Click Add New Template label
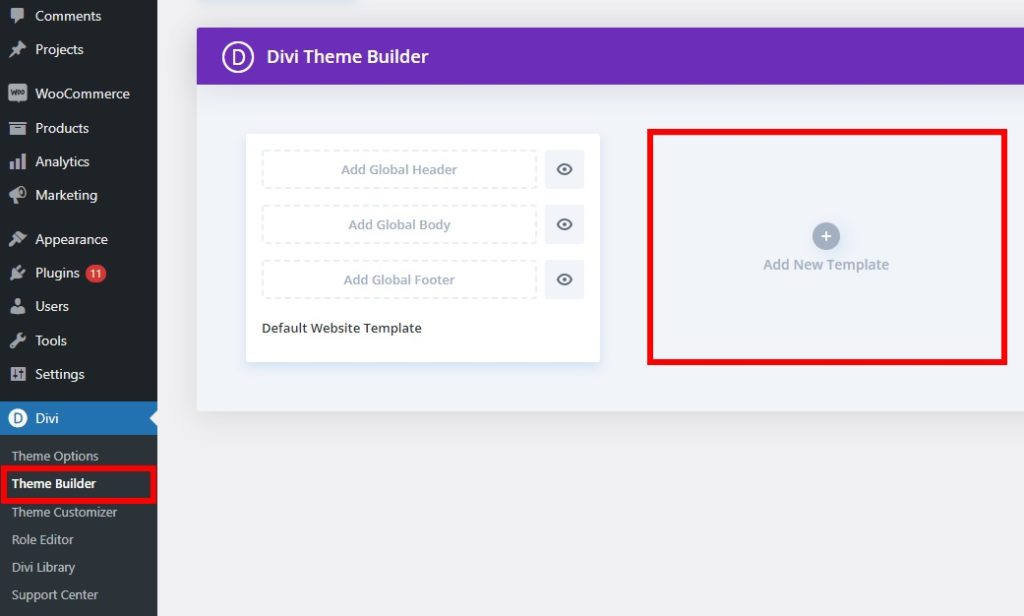1024x616 pixels. click(825, 265)
